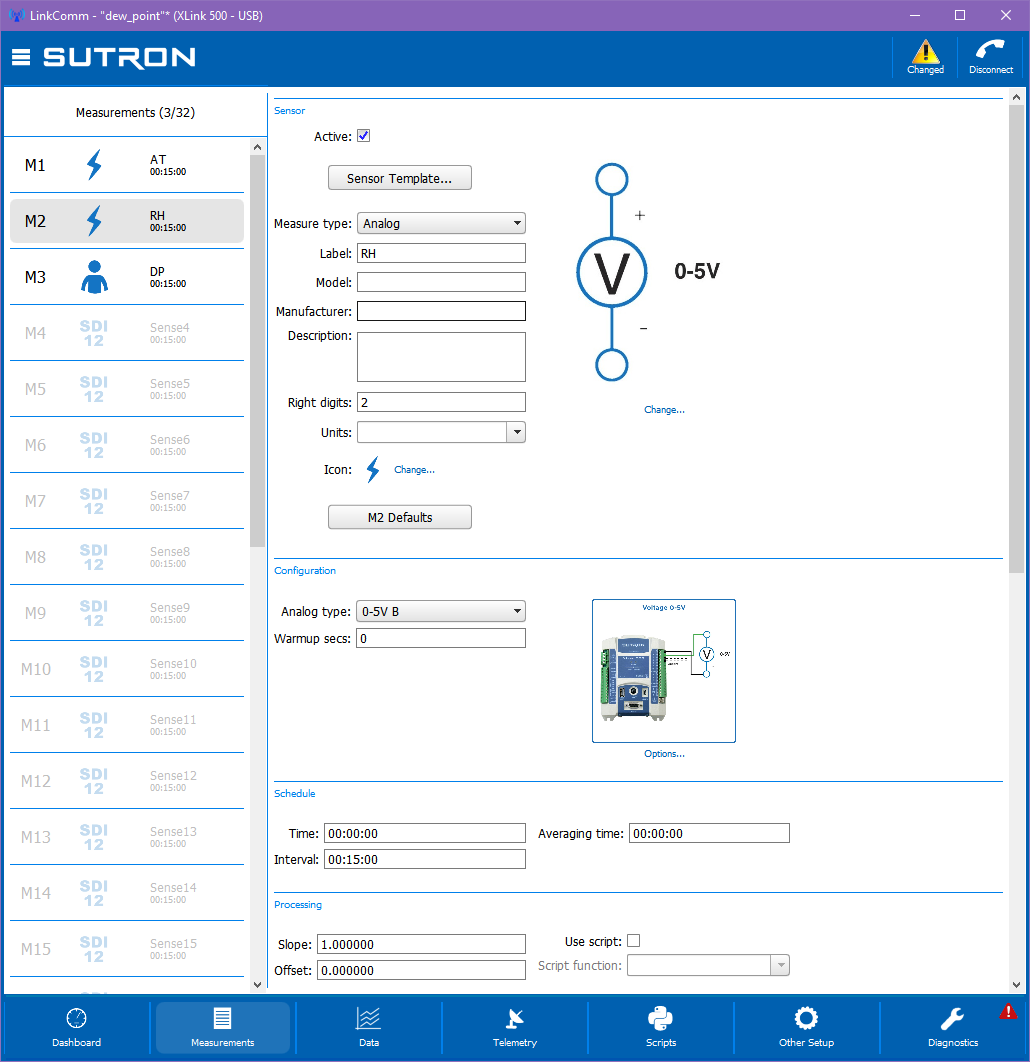Click the Voltage 0-5V wiring thumbnail
This screenshot has width=1030, height=1062.
[664, 671]
